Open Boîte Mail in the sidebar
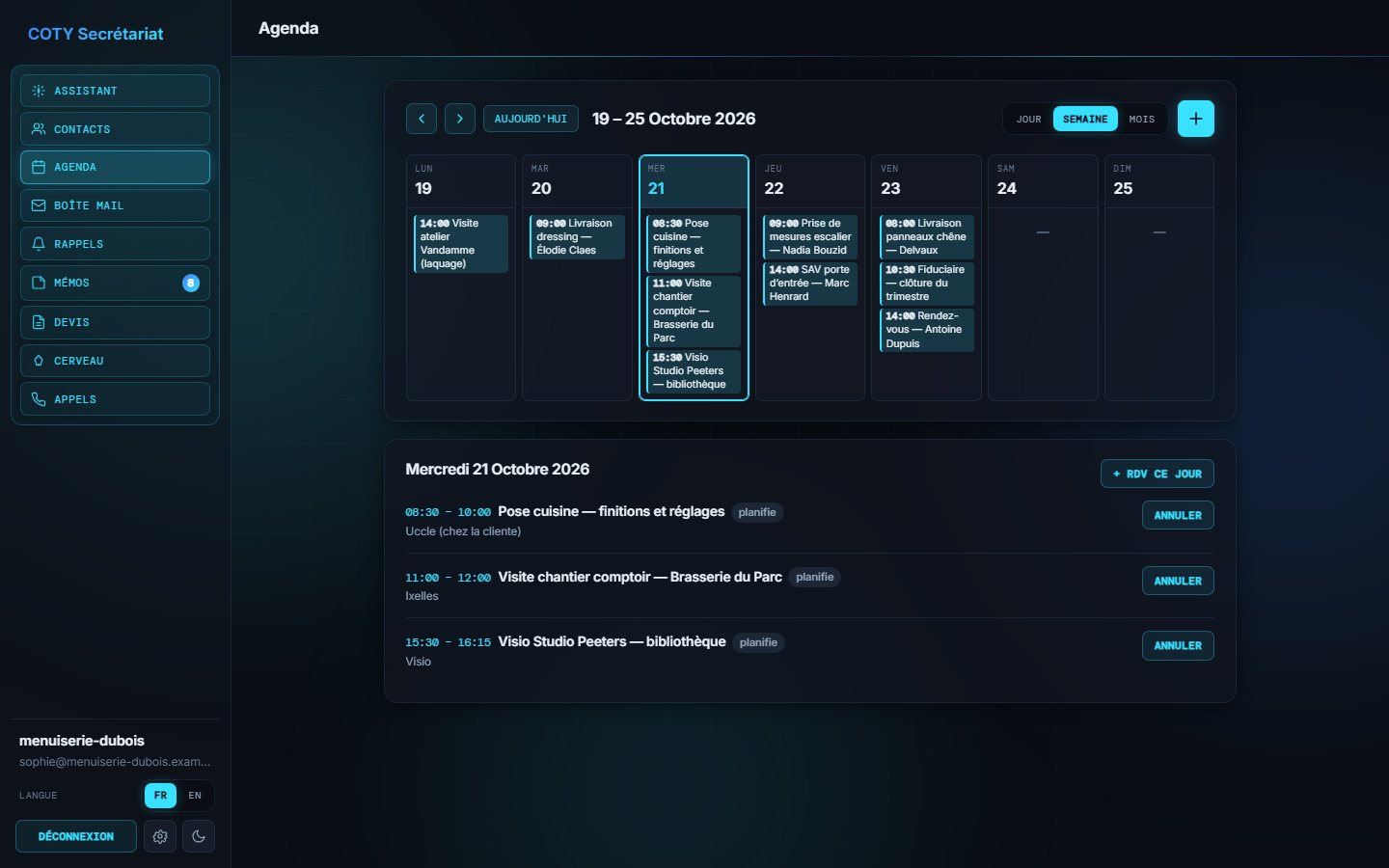 click(x=115, y=205)
